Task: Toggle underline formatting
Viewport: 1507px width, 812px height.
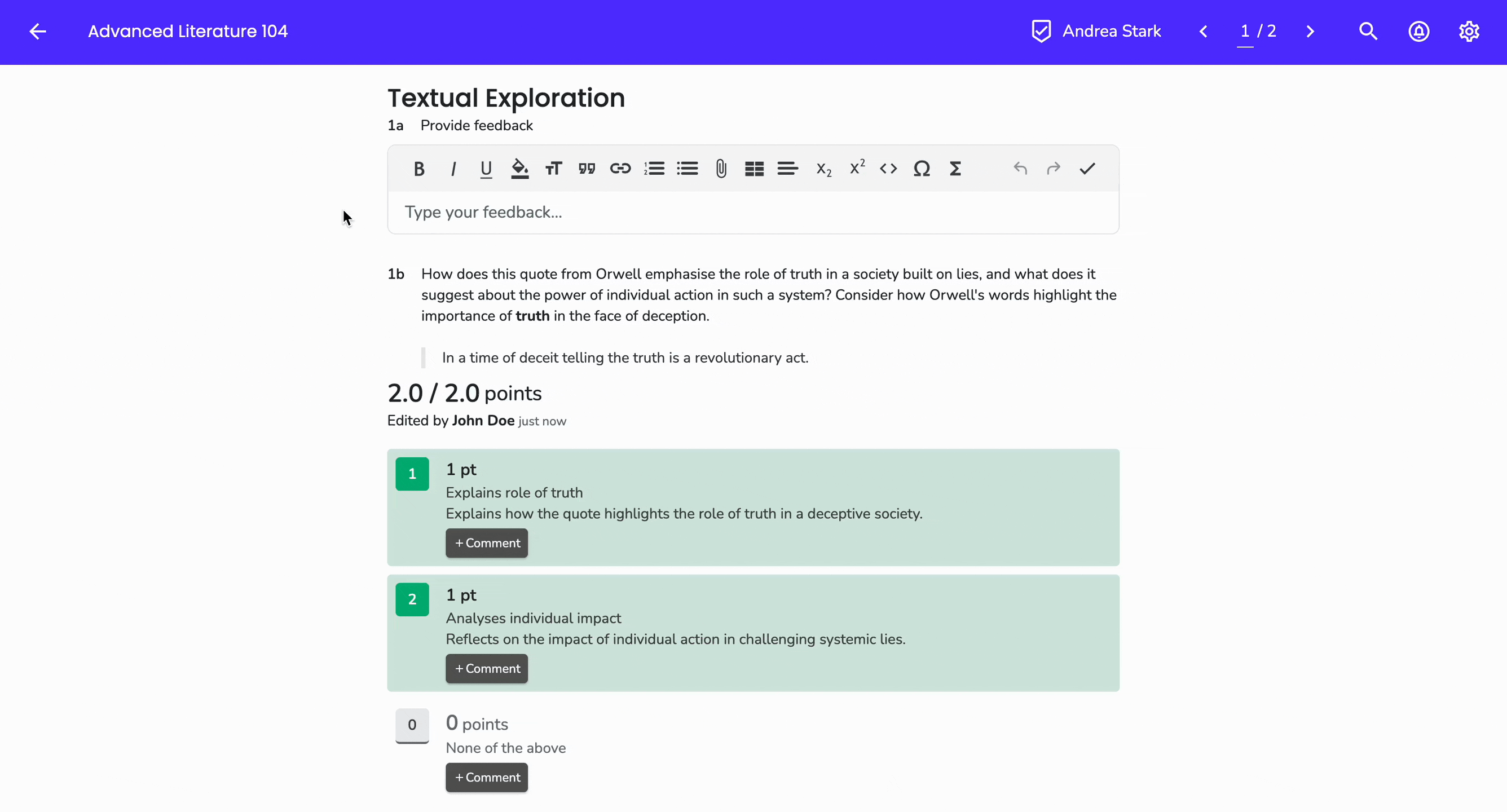Action: tap(486, 169)
